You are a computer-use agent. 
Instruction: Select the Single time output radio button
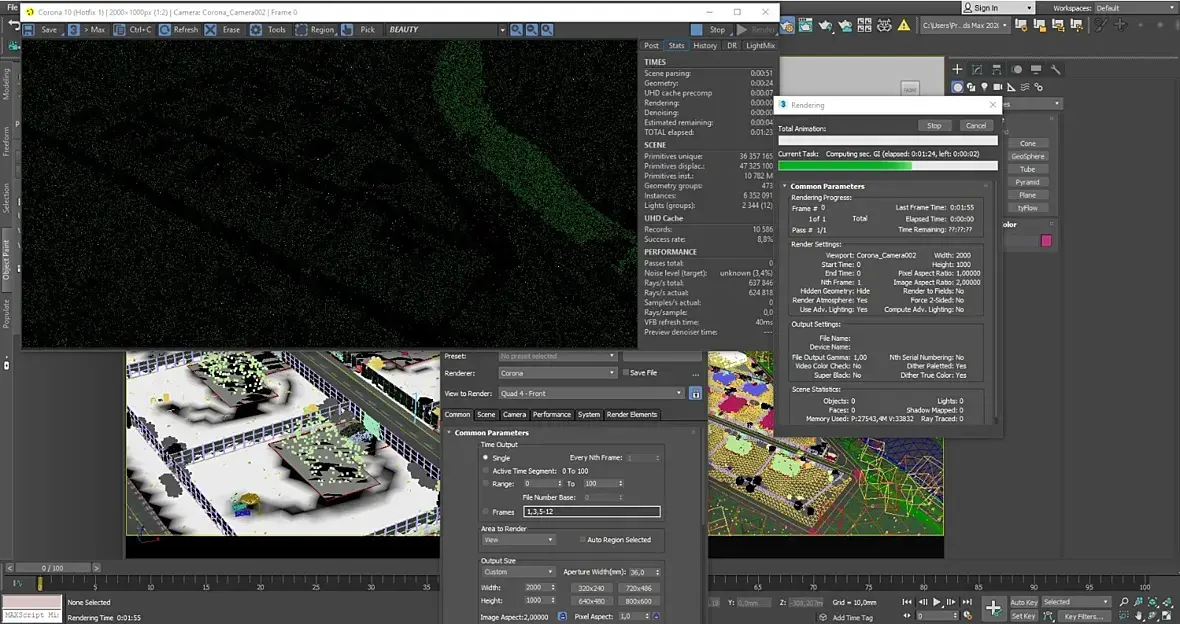coord(486,457)
